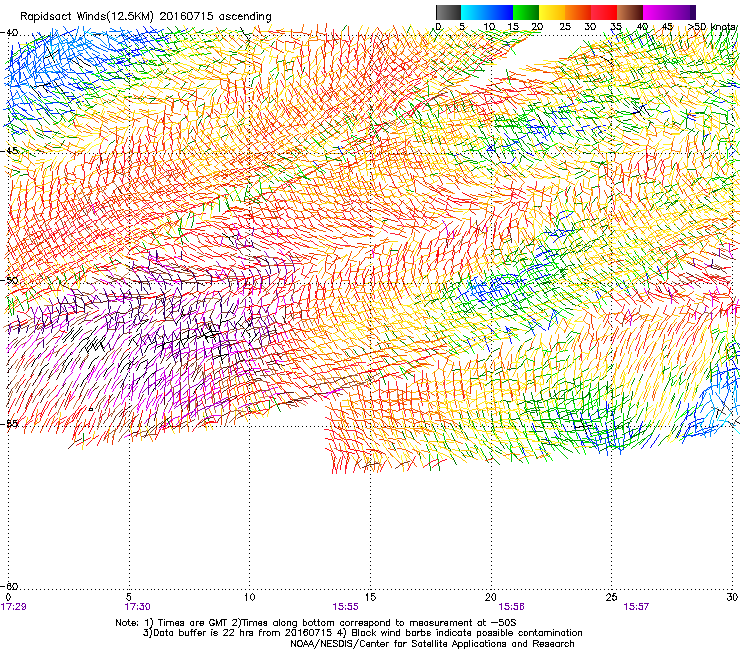
Task: Click the '25' longitude axis label
Action: coord(611,597)
